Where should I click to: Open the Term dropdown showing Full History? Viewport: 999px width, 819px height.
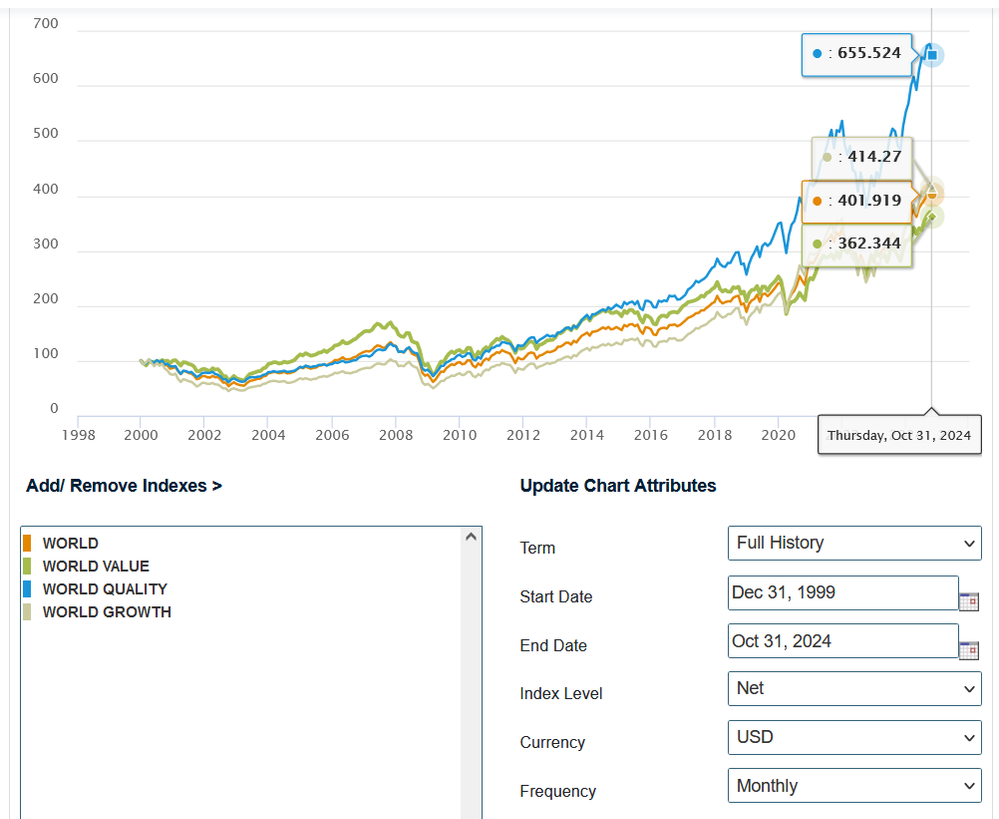tap(854, 543)
